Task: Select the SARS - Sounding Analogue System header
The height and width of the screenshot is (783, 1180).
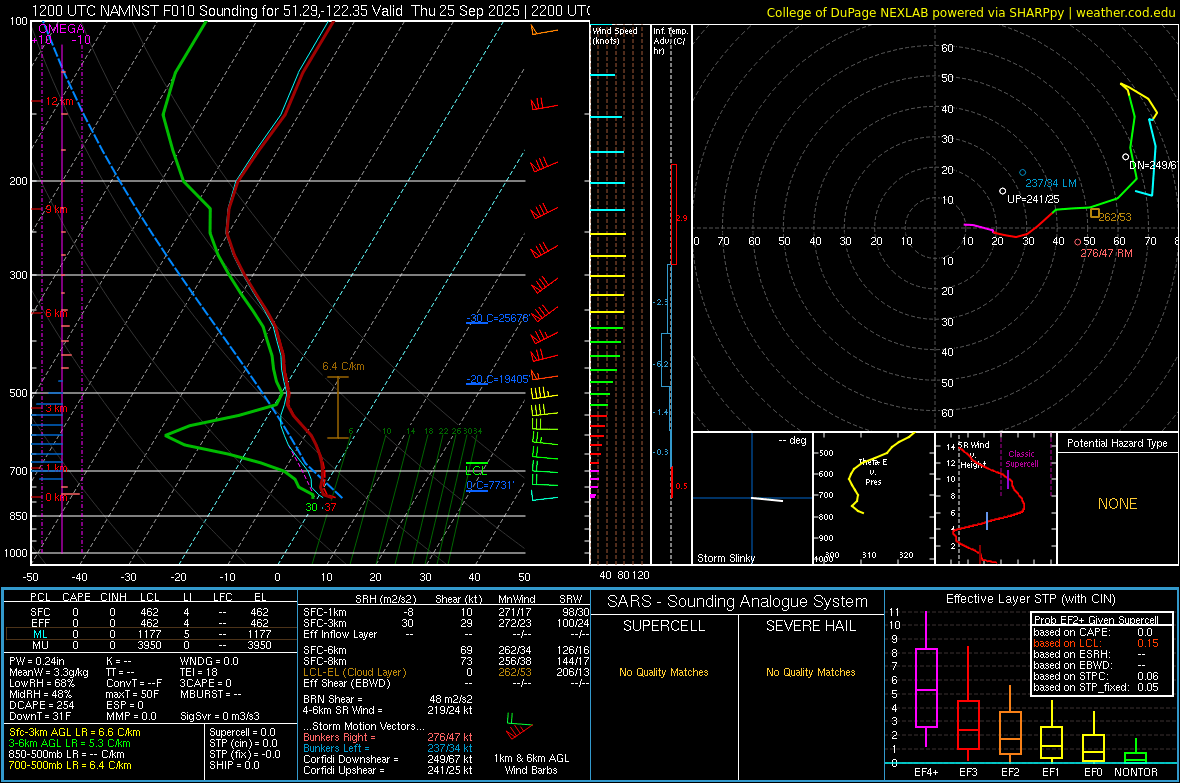Action: point(738,602)
